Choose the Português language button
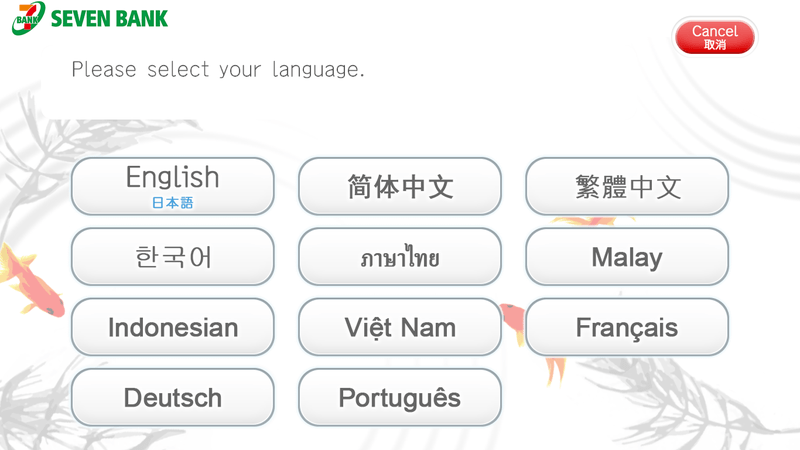800x450 pixels. pos(400,397)
